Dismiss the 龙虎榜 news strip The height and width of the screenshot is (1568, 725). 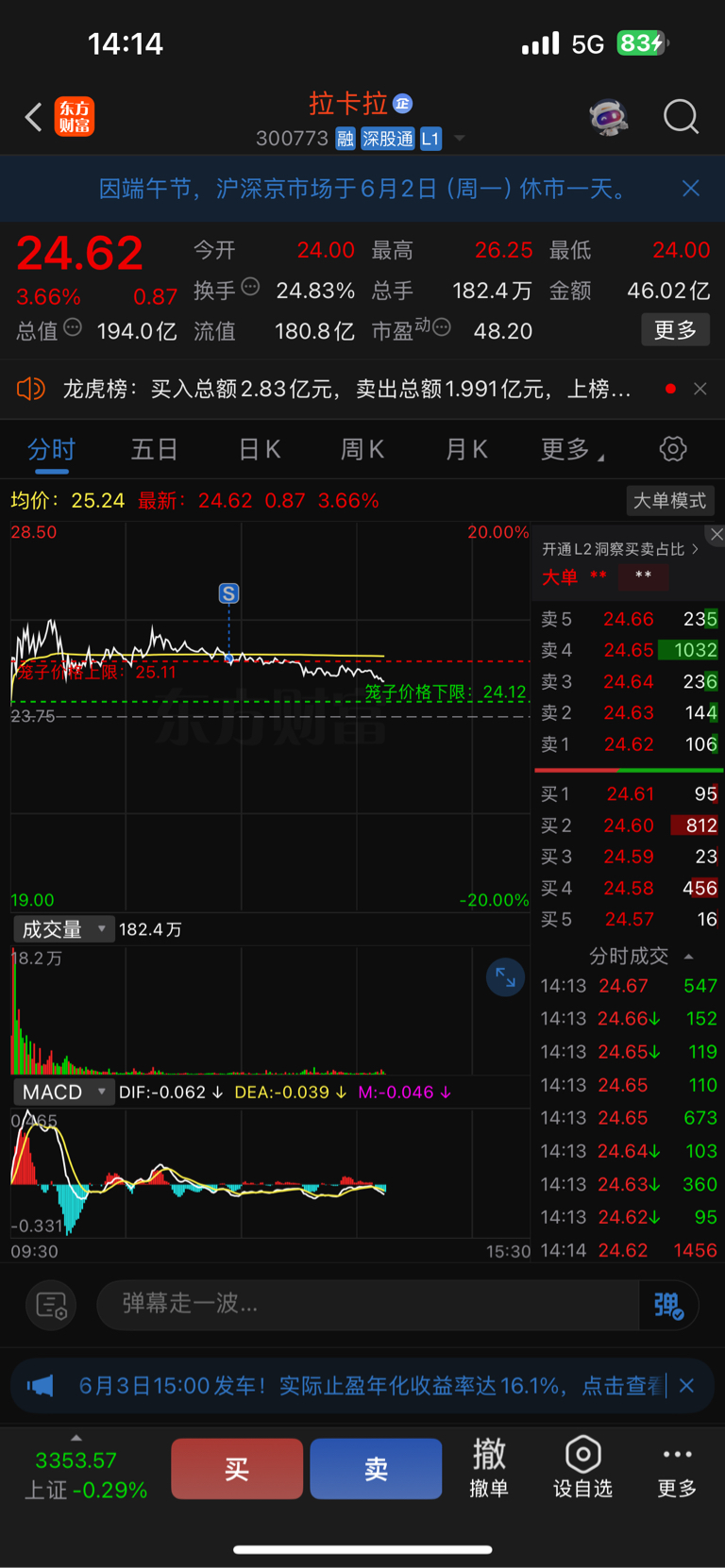[x=700, y=389]
